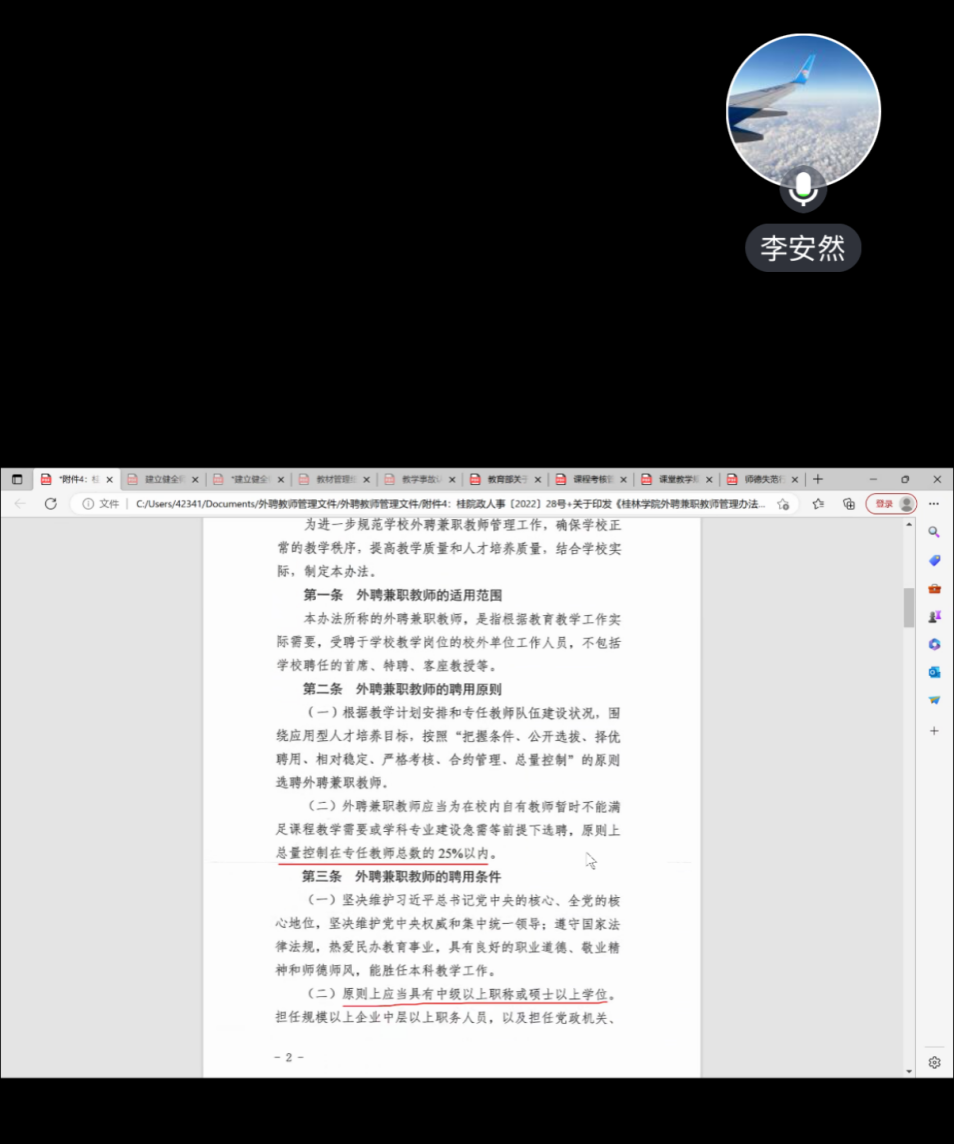
Task: Open the Favorites list star icon
Action: (x=818, y=504)
